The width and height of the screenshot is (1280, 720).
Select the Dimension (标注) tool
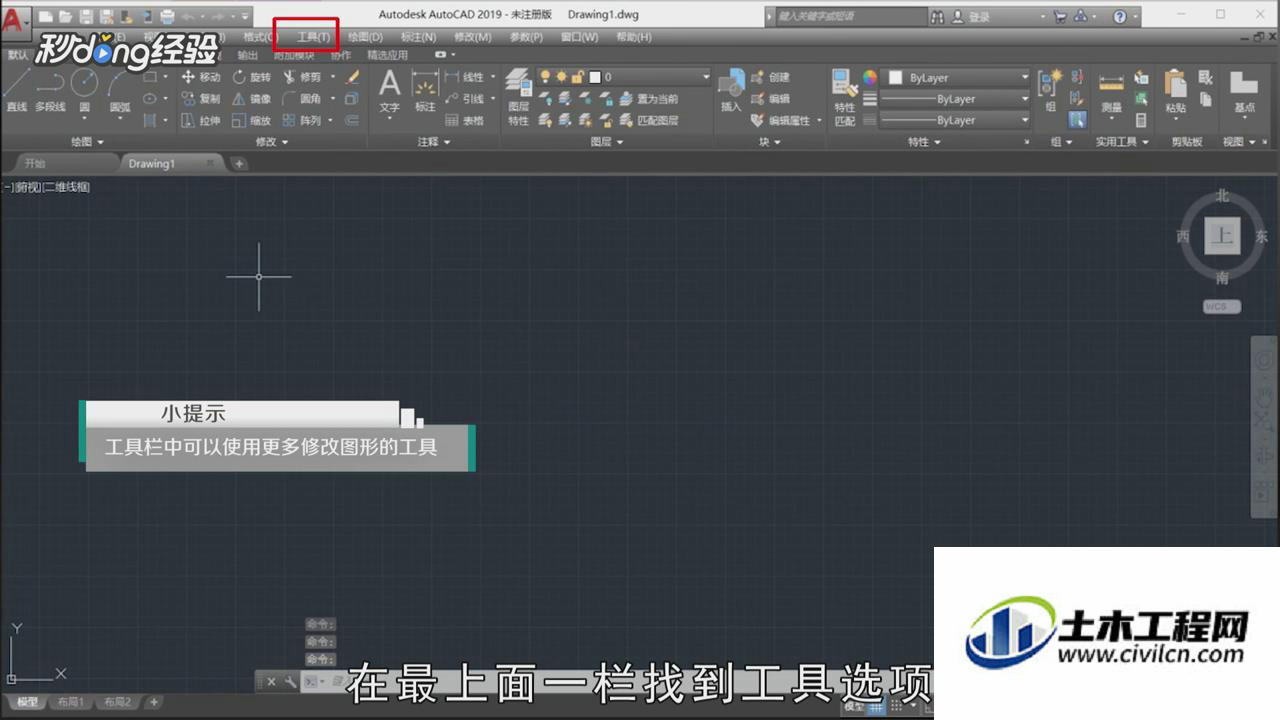(x=425, y=91)
